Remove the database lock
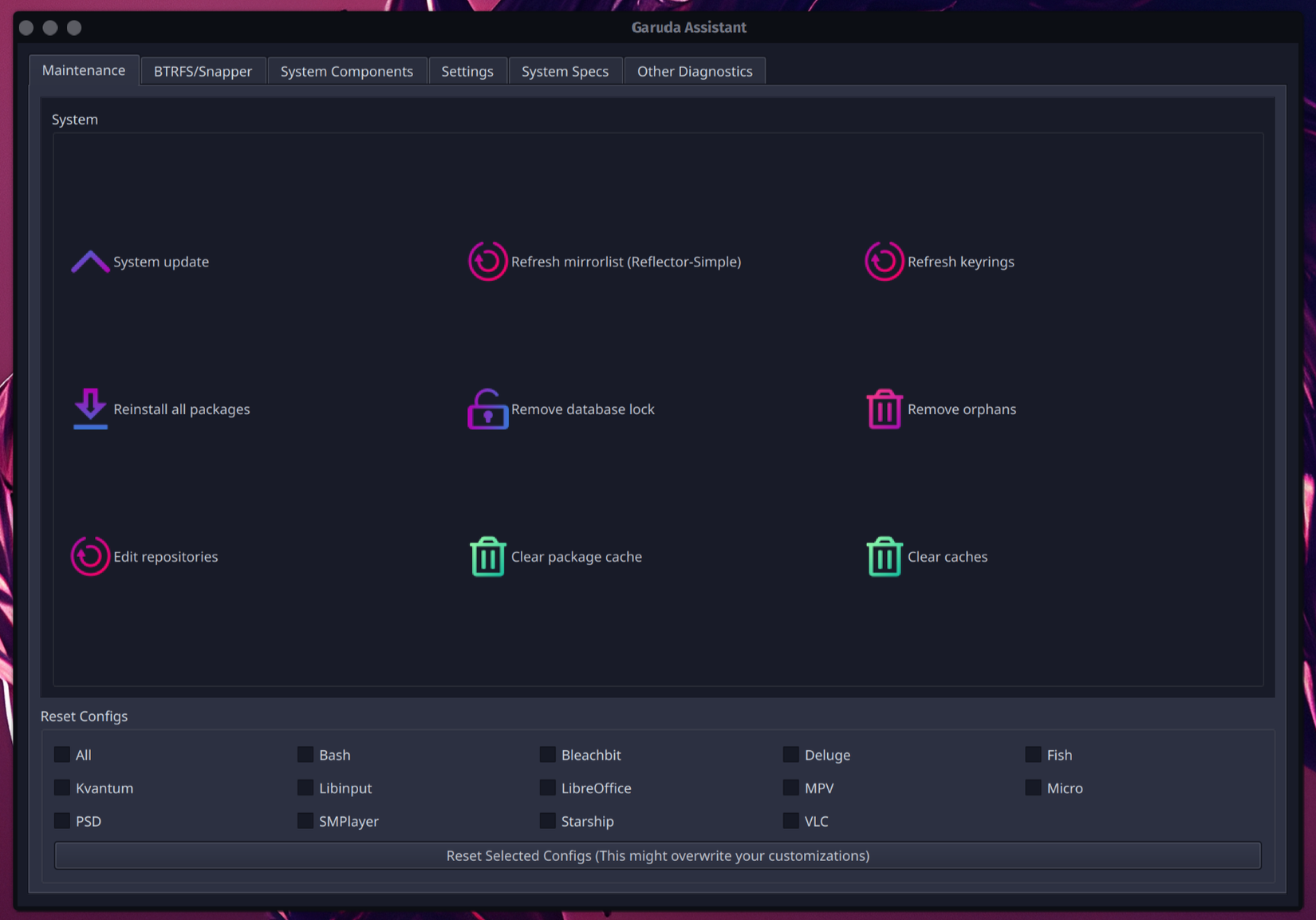Viewport: 1316px width, 920px height. [562, 409]
